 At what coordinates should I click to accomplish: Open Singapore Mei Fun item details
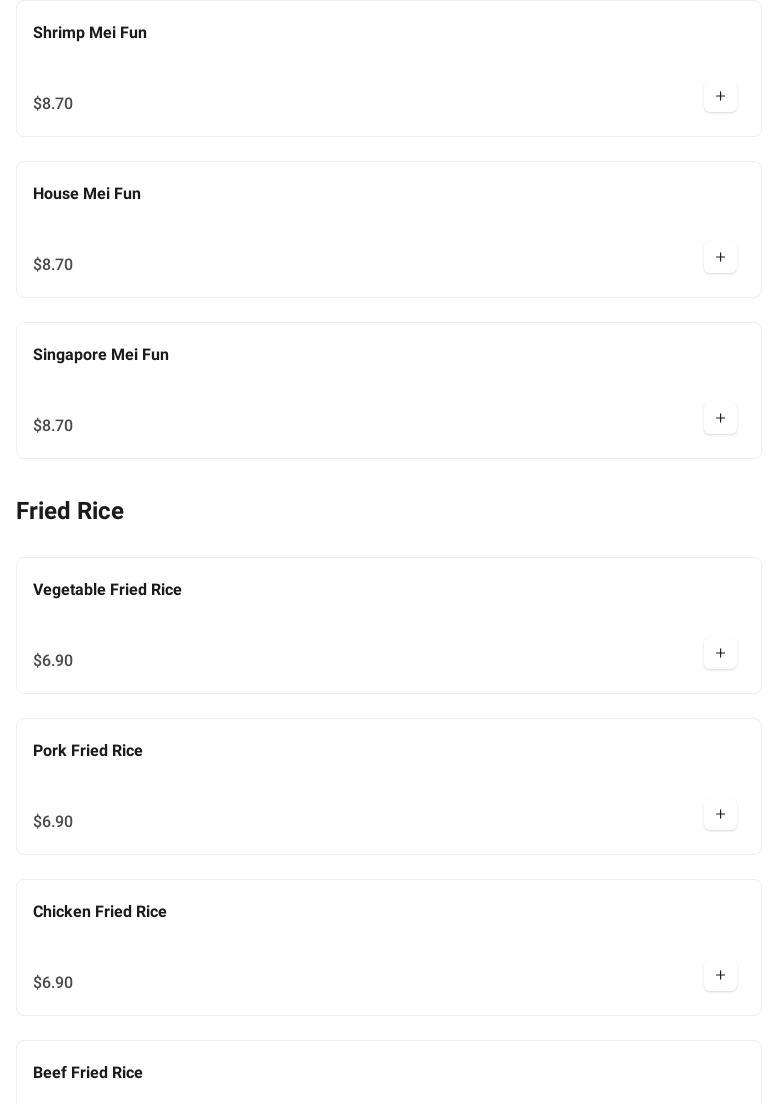[101, 355]
